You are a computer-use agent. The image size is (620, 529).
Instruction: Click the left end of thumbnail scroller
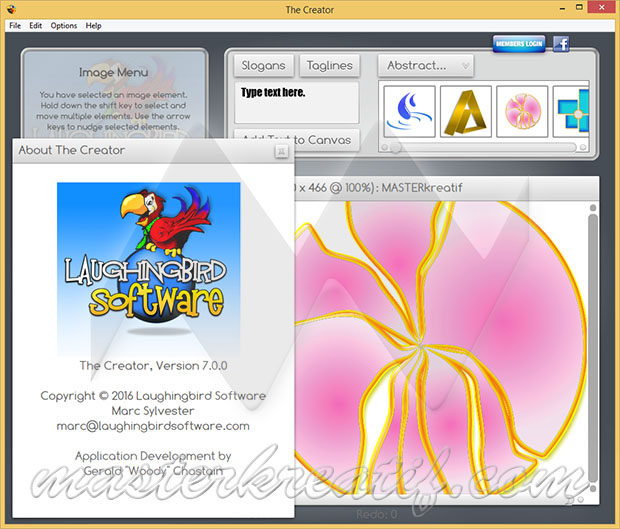384,147
